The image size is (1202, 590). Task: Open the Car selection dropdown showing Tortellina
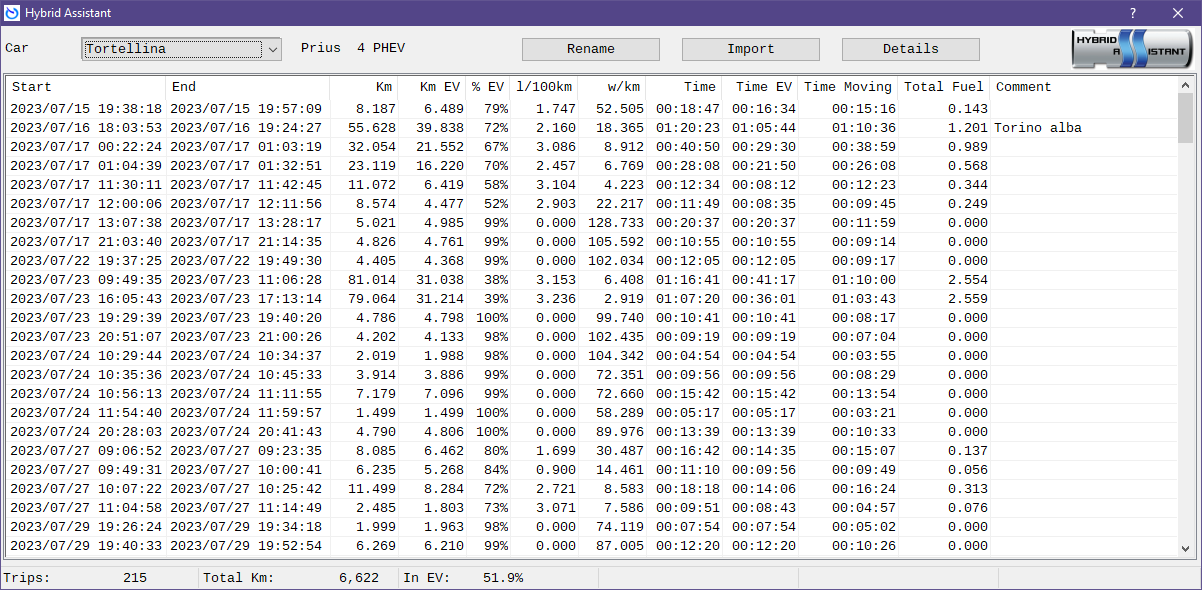(182, 49)
